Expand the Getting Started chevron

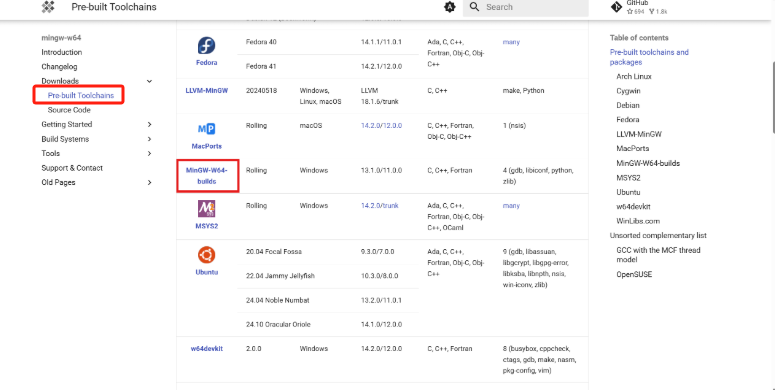click(x=149, y=125)
